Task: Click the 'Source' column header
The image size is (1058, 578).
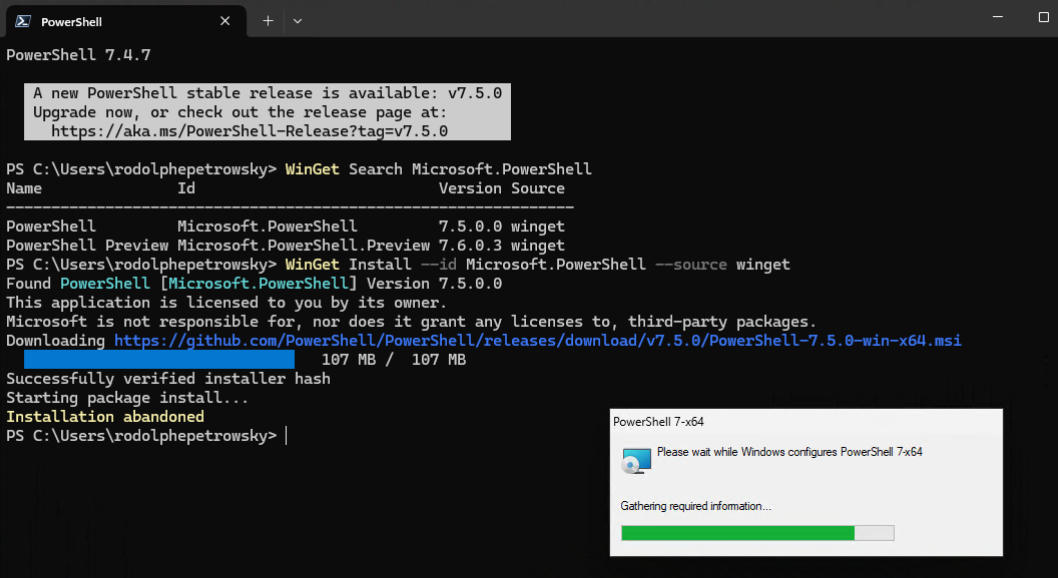Action: point(538,188)
